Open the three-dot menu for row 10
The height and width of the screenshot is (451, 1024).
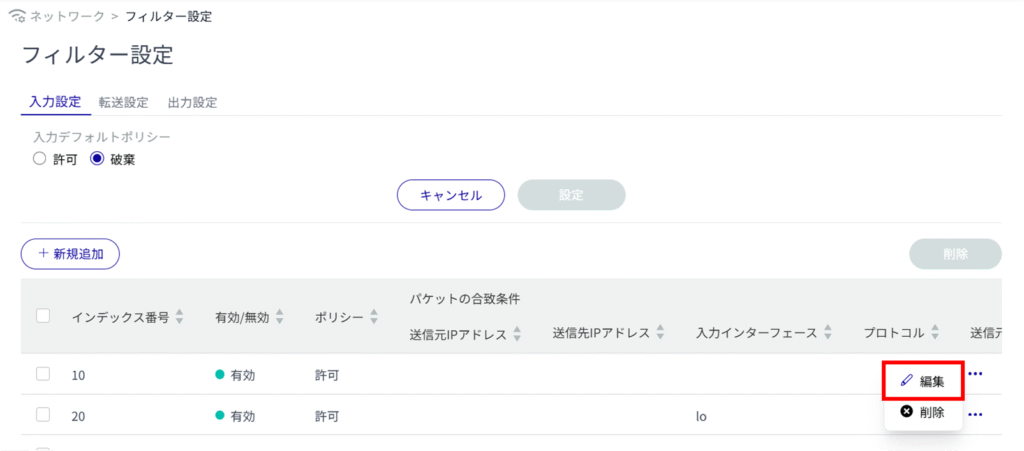[976, 374]
